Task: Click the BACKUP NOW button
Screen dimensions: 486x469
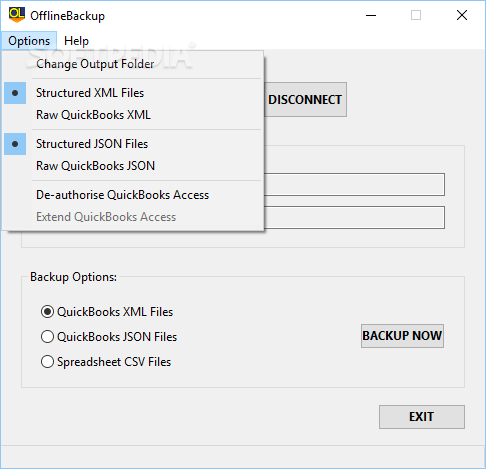Action: (x=402, y=336)
